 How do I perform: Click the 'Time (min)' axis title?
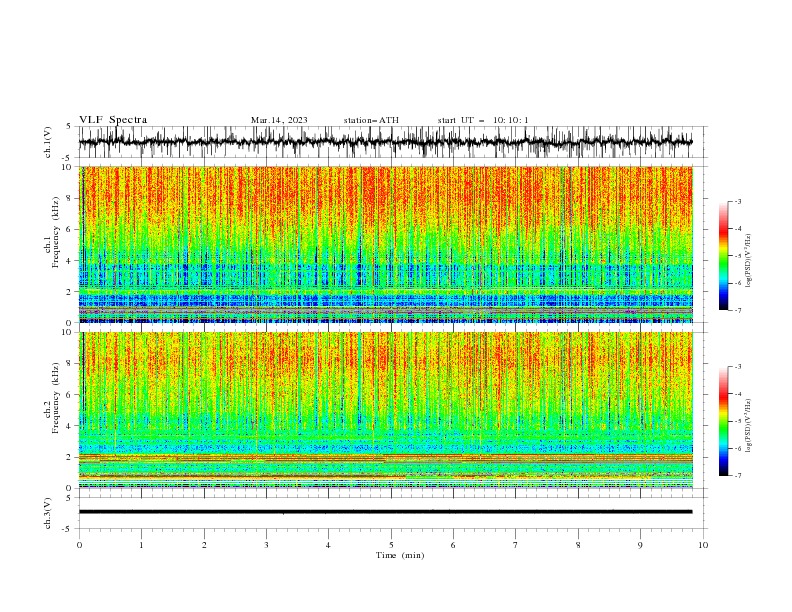(400, 555)
